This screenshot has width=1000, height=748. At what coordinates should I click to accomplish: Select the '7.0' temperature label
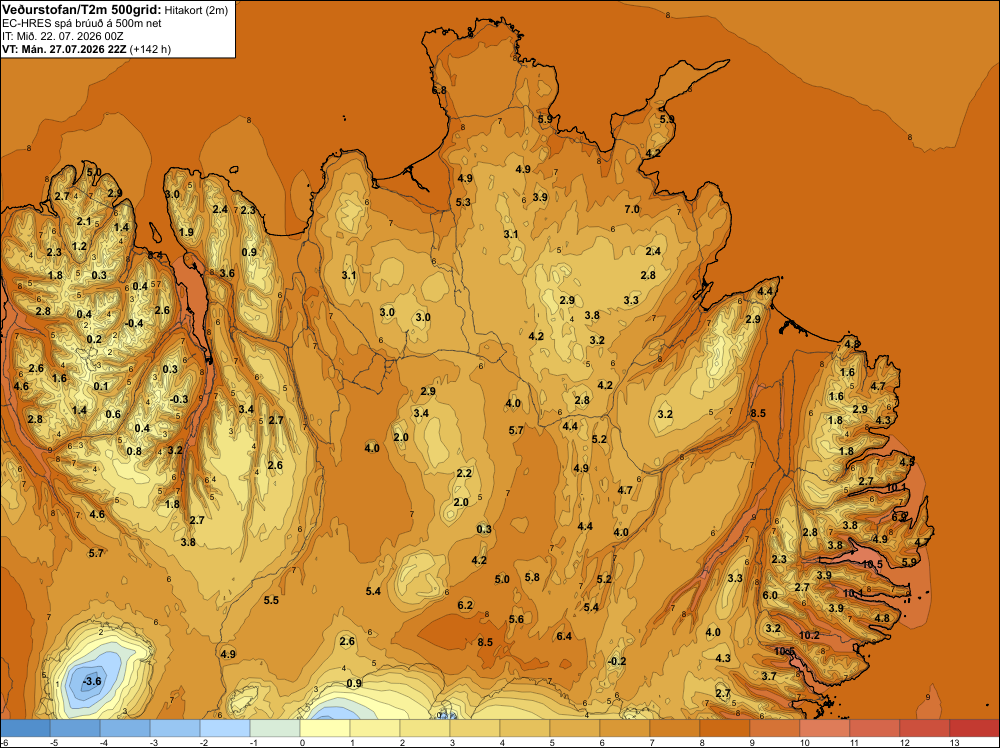tap(631, 209)
